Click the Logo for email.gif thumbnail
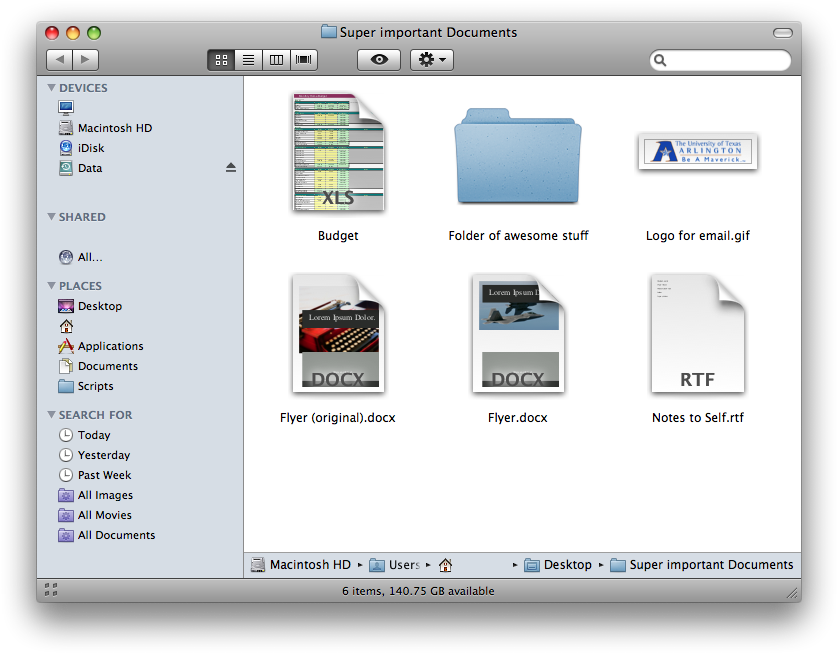The image size is (837, 653). pos(697,152)
